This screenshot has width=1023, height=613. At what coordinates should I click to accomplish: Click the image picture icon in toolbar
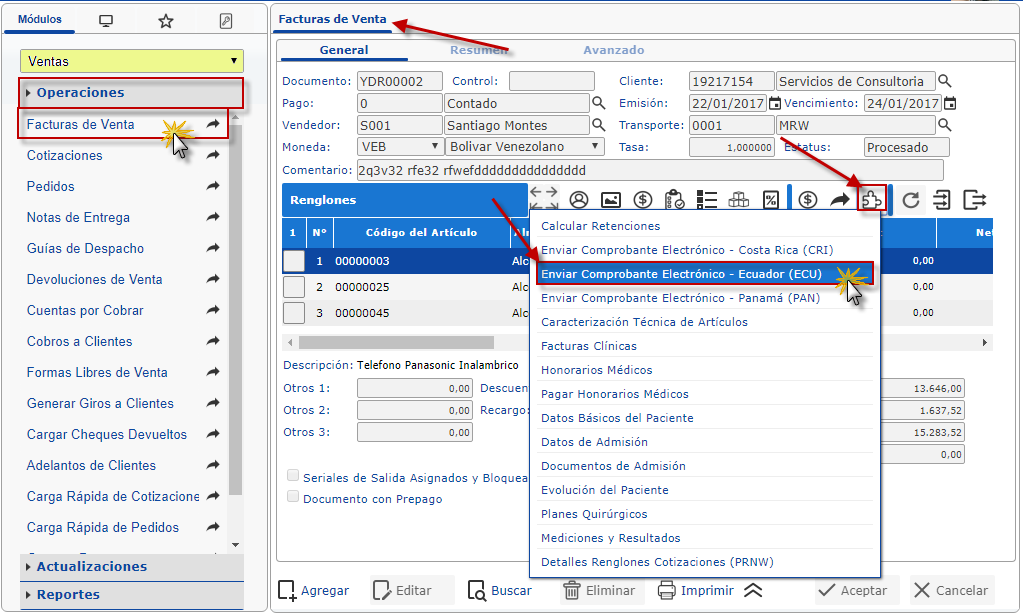point(610,200)
